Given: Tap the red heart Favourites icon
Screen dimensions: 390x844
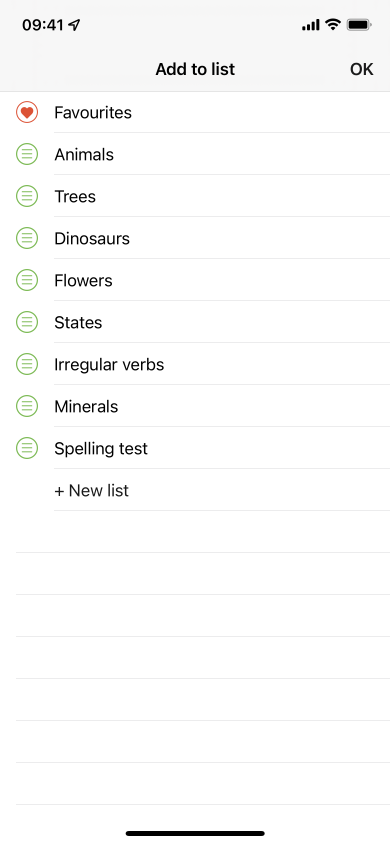Looking at the screenshot, I should pyautogui.click(x=27, y=112).
